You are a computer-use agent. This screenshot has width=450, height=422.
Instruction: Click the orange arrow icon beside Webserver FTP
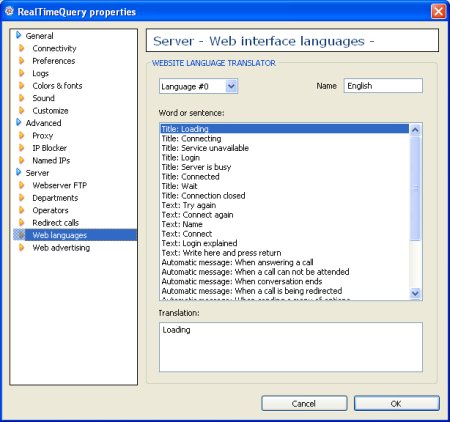22,185
